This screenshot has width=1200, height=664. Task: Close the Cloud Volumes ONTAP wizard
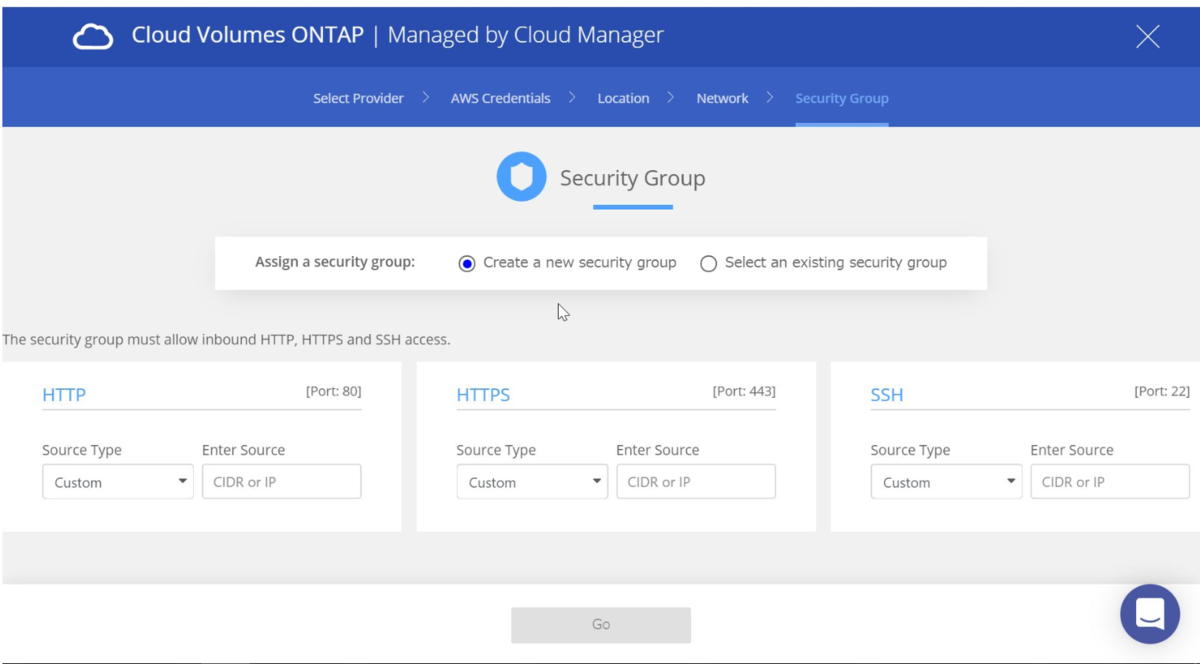coord(1147,36)
